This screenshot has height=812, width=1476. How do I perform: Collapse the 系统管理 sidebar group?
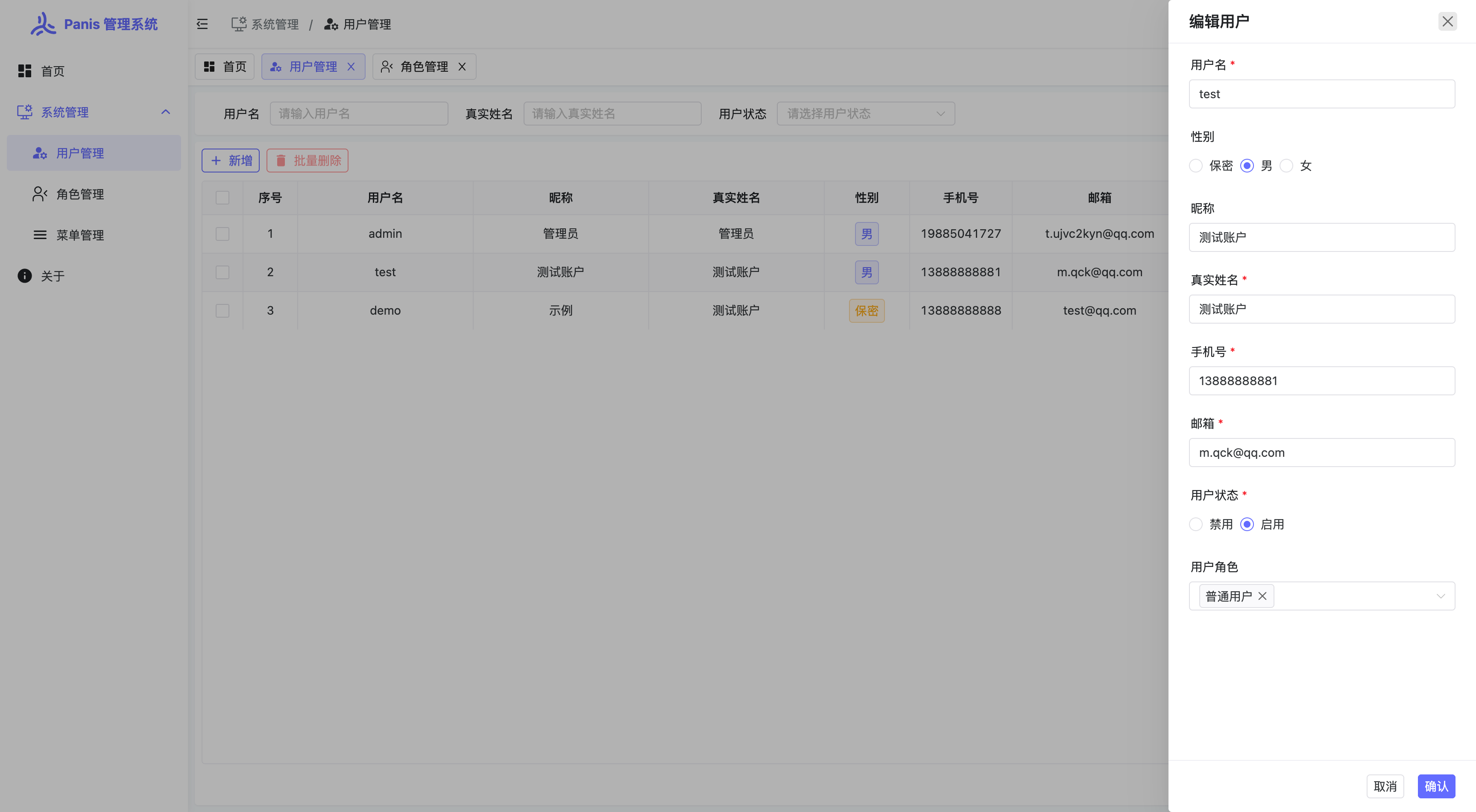[x=166, y=112]
